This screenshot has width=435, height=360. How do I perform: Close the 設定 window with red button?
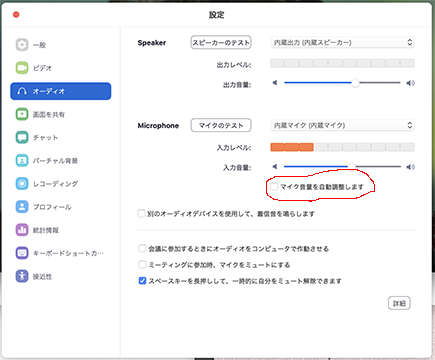(16, 14)
